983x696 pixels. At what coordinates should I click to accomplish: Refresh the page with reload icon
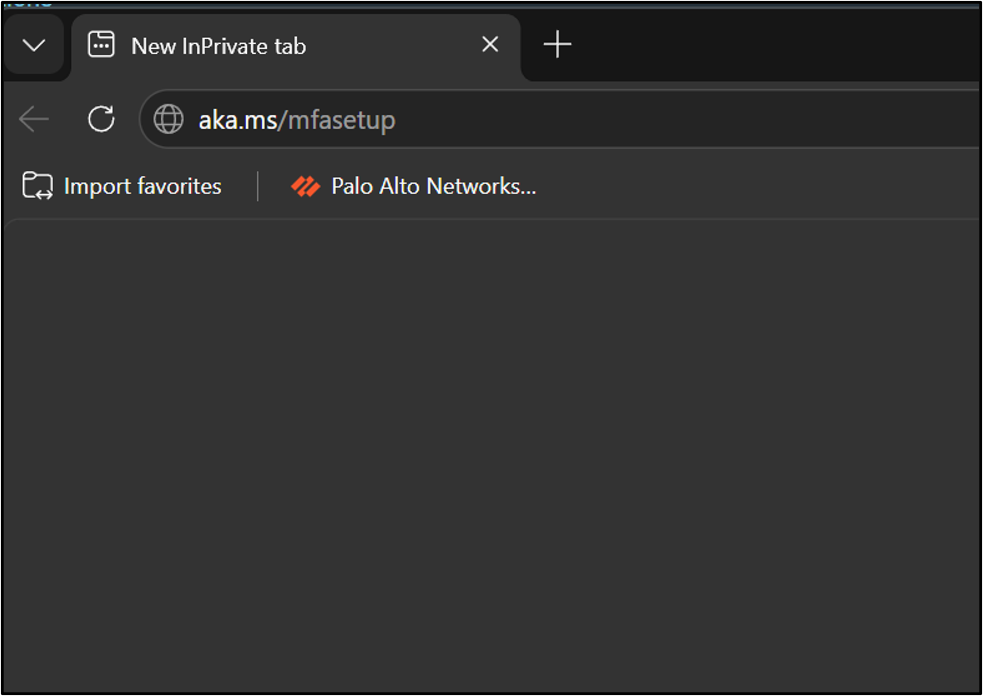point(101,119)
